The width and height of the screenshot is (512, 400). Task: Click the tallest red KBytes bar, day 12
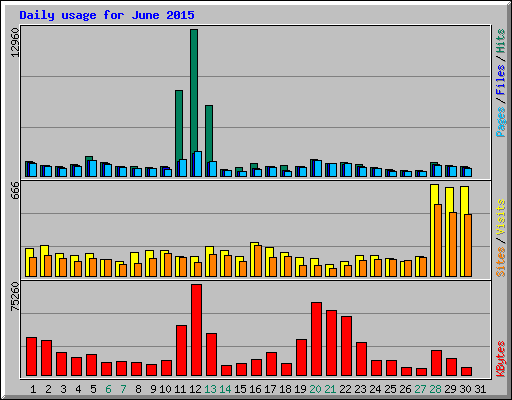tap(196, 330)
